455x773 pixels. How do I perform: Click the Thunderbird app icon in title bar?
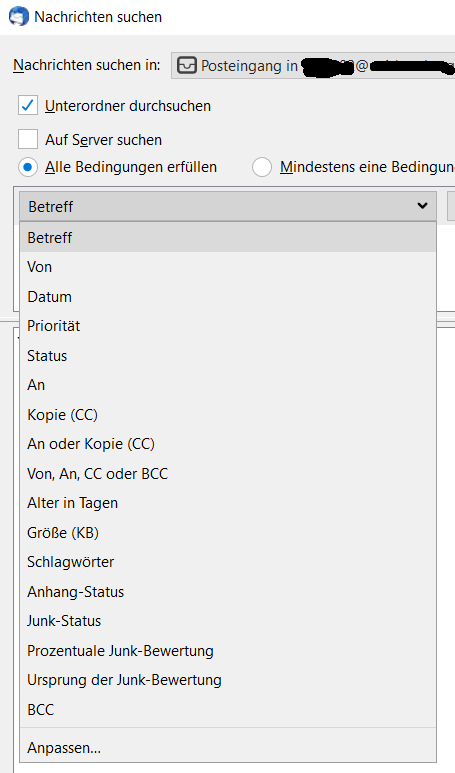(19, 16)
